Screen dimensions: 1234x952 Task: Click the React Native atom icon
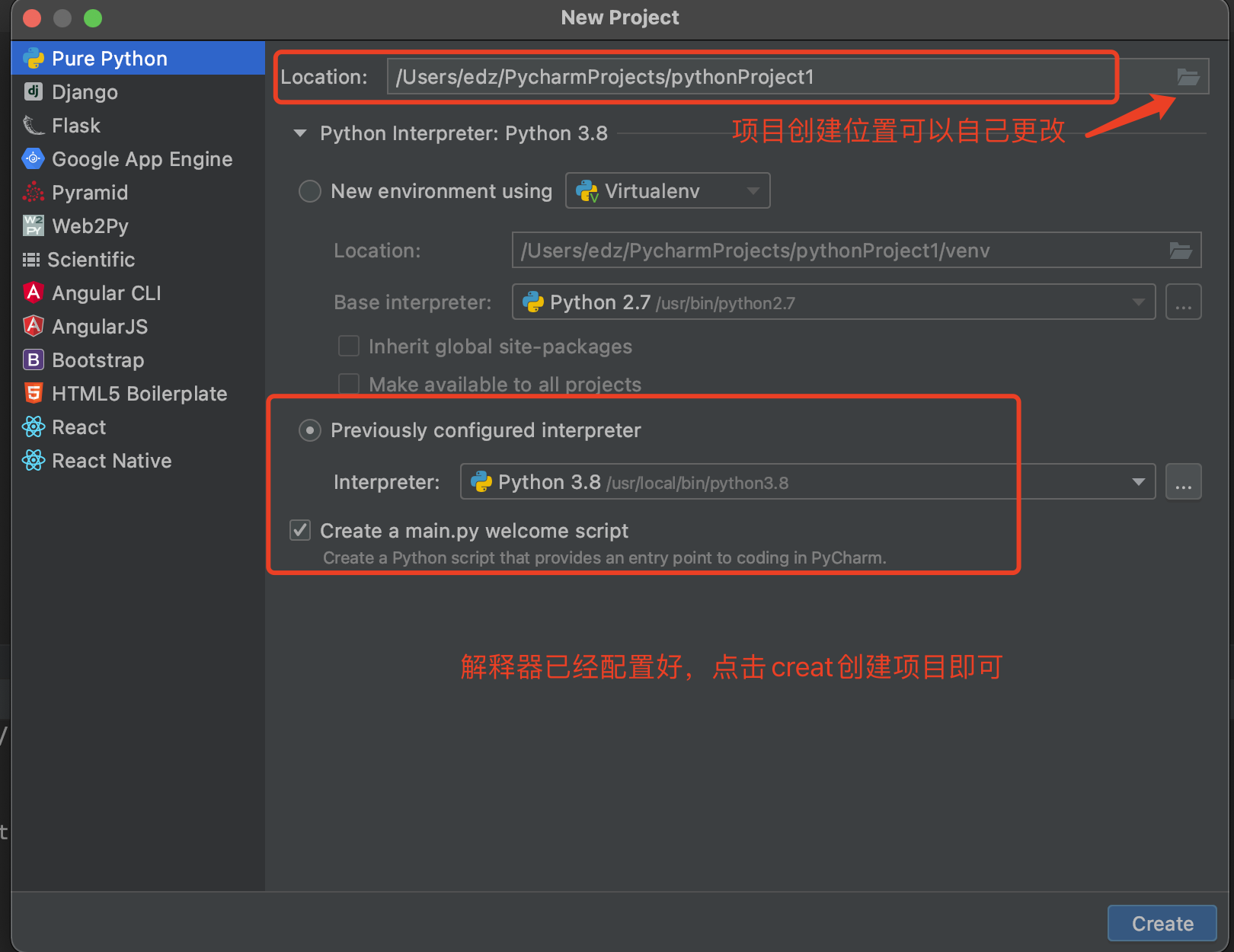pos(34,461)
